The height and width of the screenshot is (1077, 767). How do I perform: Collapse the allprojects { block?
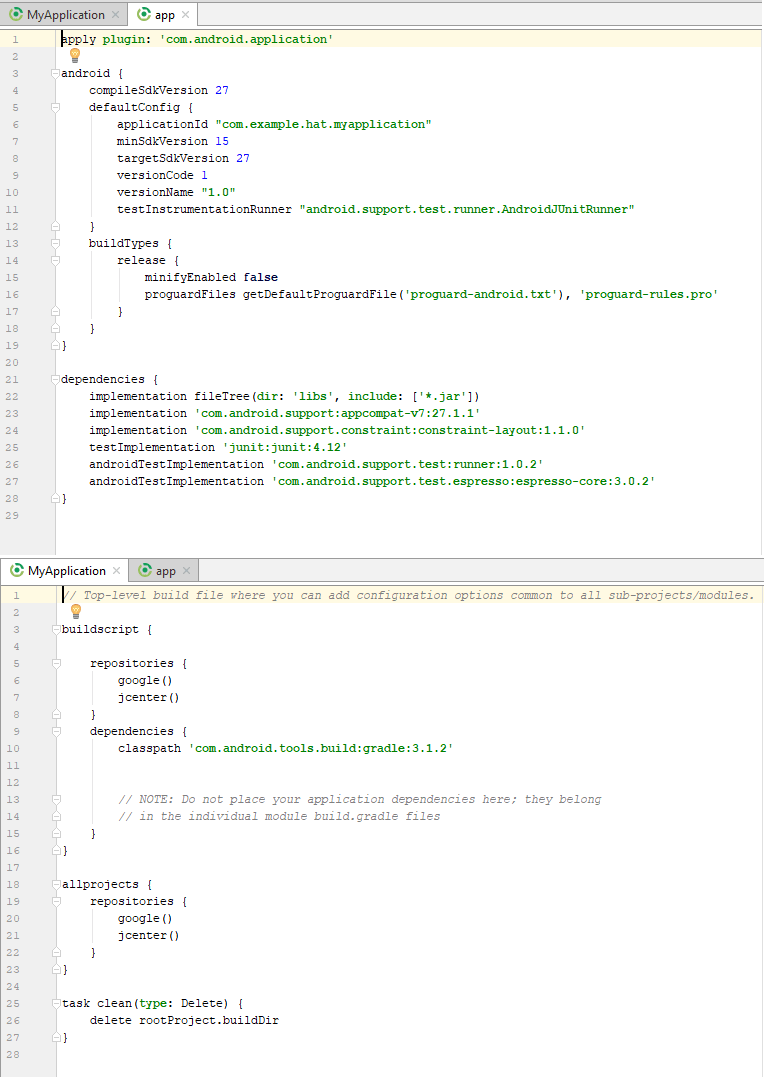56,885
